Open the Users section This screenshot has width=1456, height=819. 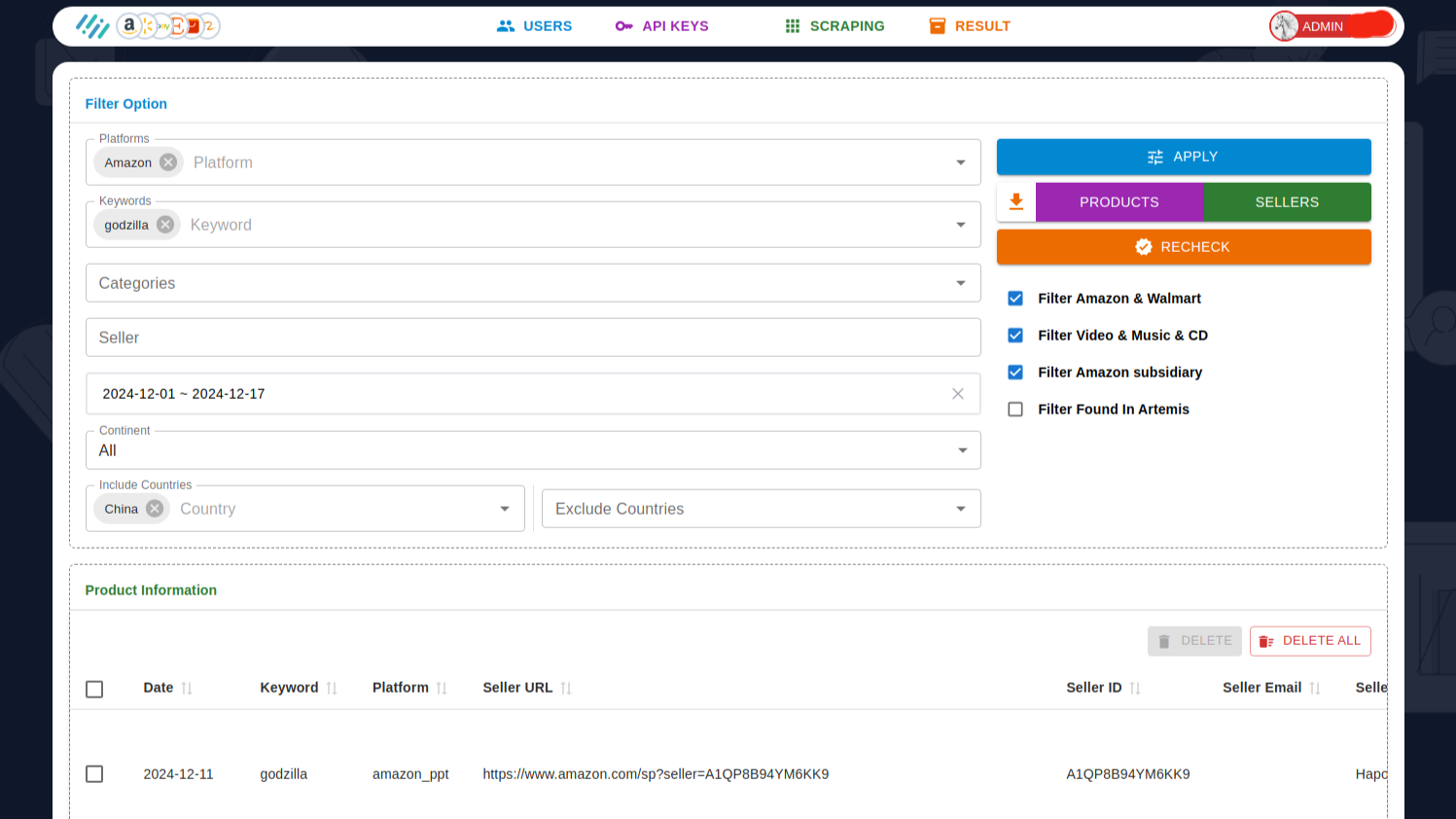pos(534,26)
